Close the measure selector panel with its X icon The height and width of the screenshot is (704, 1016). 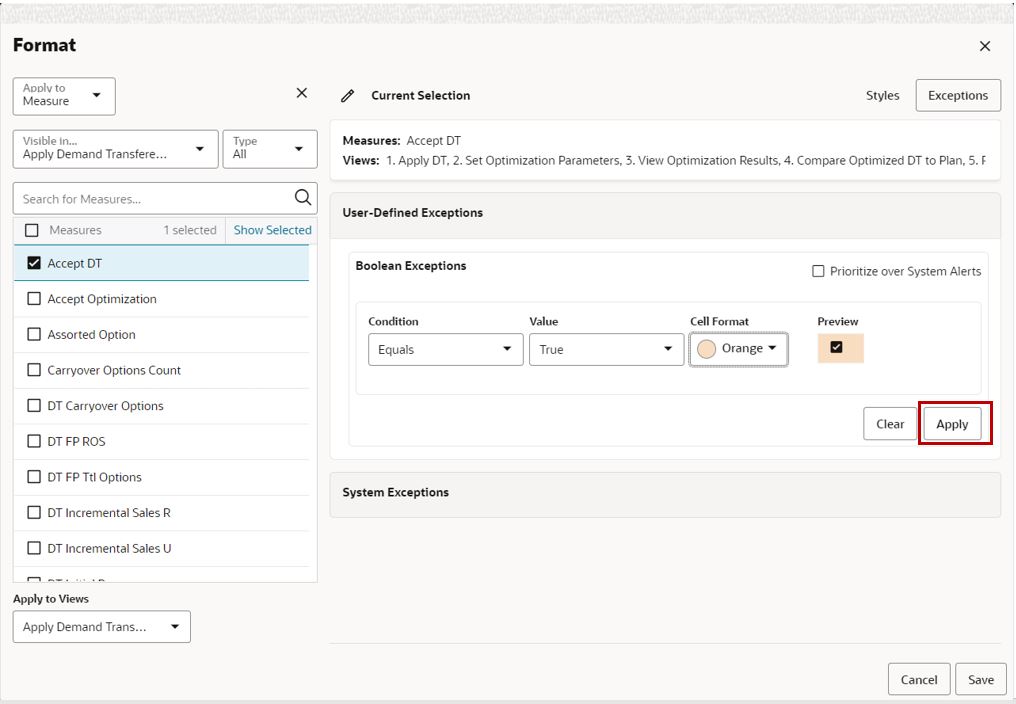(x=301, y=93)
